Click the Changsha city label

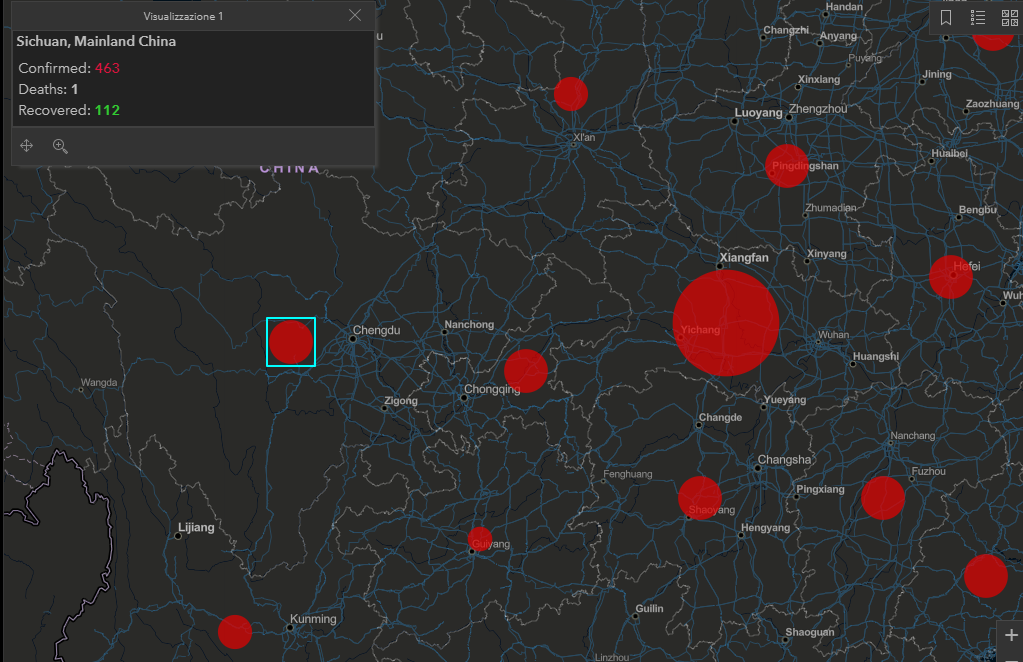(x=784, y=460)
